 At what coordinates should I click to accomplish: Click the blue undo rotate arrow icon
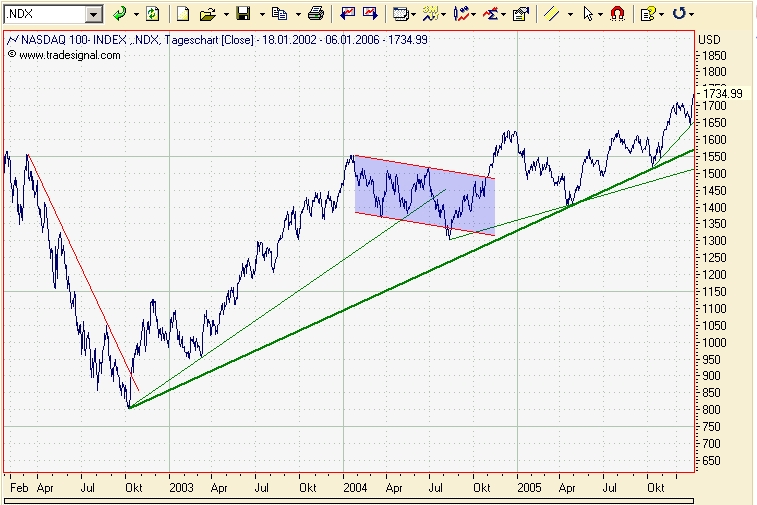[x=679, y=14]
